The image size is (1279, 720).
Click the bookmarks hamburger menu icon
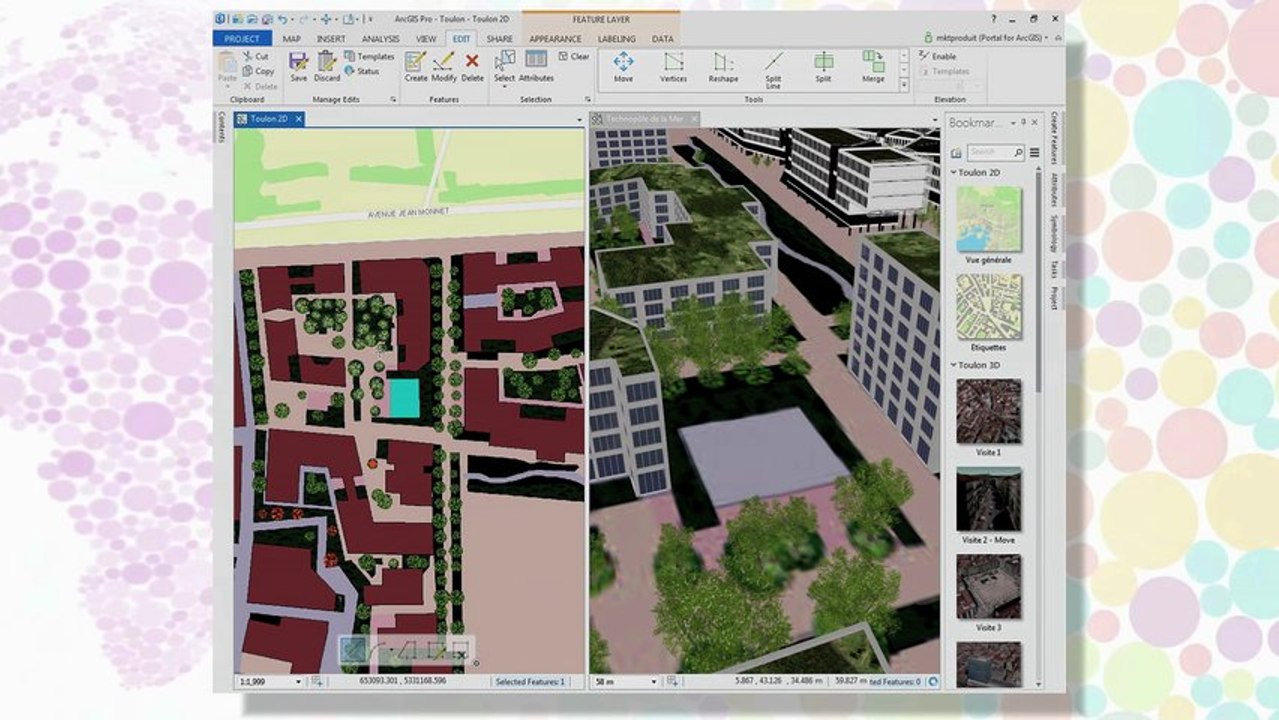(x=1034, y=152)
